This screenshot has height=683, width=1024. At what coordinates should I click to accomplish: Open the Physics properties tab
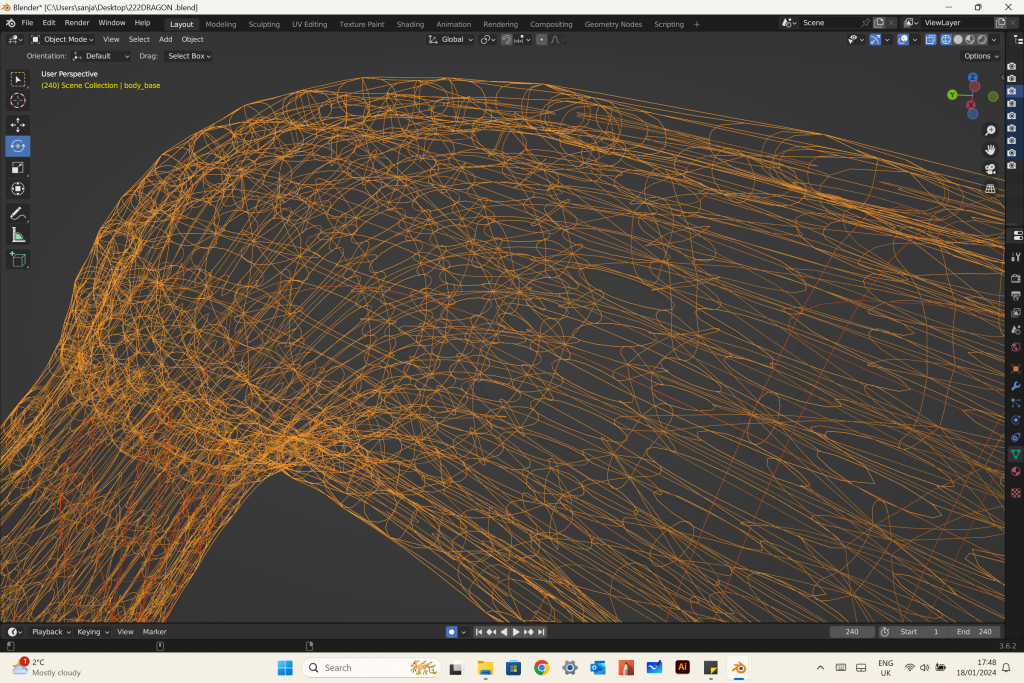[x=1016, y=420]
